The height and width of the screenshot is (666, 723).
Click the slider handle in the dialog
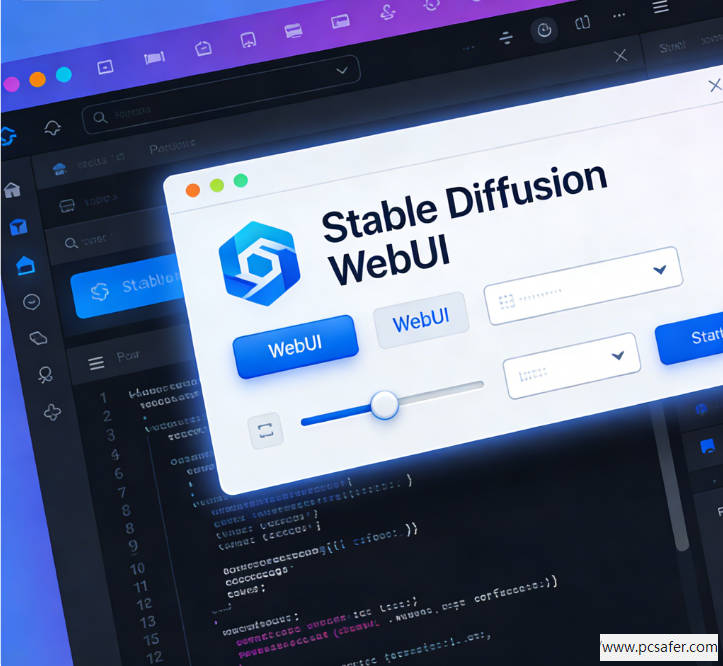tap(384, 405)
